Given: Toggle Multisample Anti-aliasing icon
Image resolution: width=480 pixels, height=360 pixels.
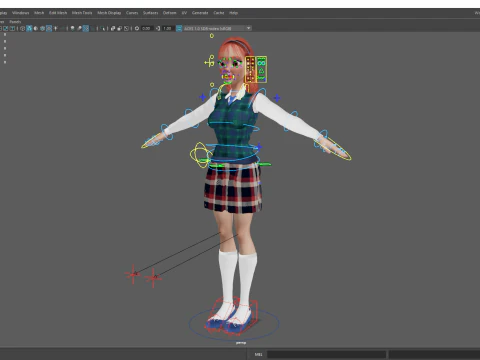Looking at the screenshot, I should [86, 28].
